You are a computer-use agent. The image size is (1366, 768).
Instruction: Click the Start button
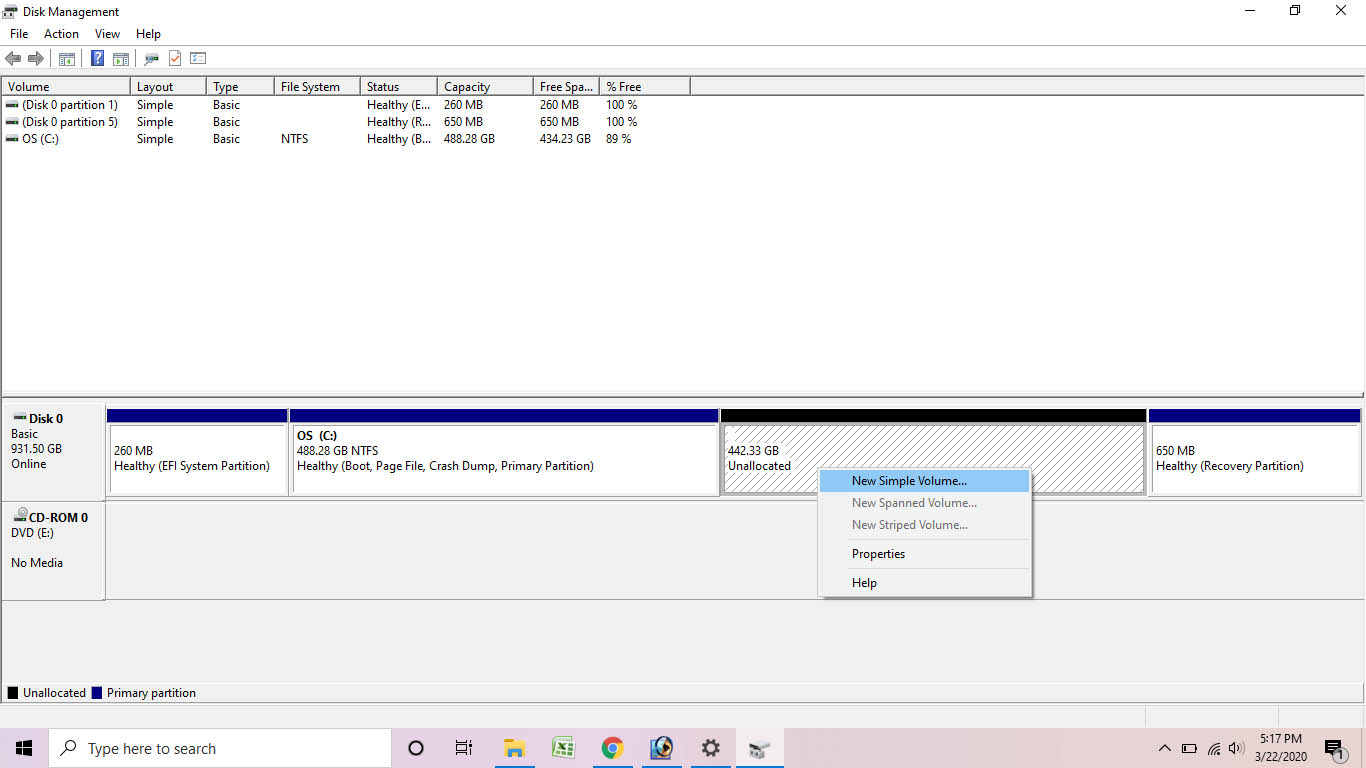pos(23,748)
